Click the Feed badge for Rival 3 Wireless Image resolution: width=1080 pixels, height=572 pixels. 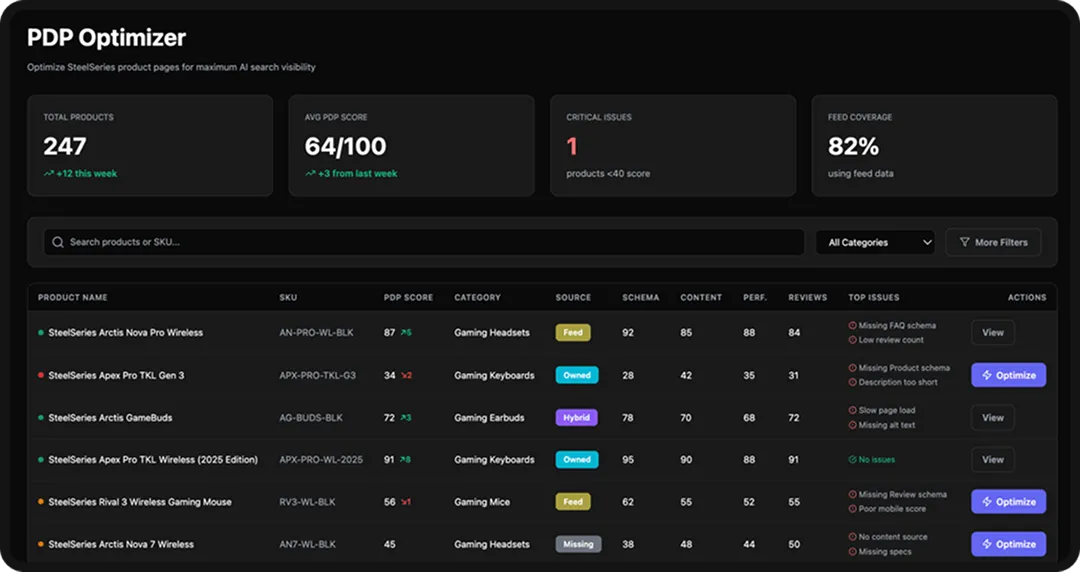(573, 502)
